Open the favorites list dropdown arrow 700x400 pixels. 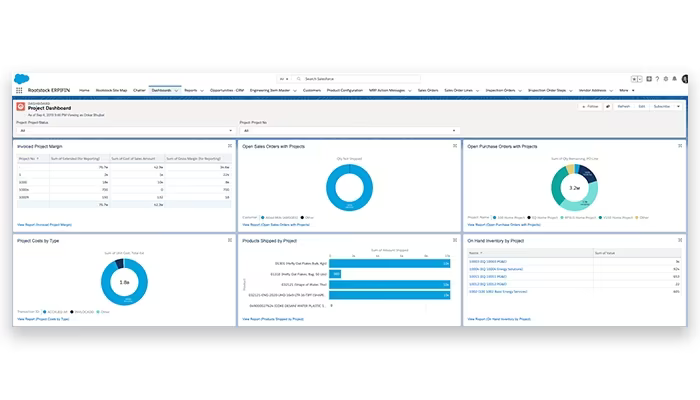[640, 79]
